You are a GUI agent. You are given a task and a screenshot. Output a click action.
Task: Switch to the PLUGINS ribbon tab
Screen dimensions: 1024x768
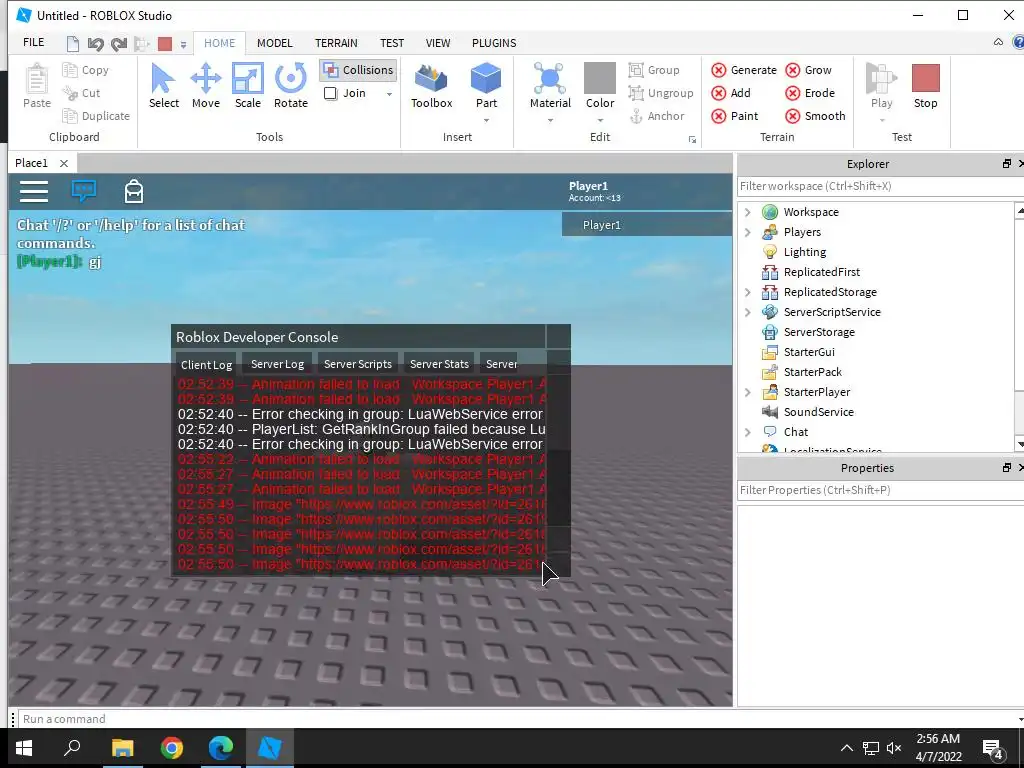494,43
